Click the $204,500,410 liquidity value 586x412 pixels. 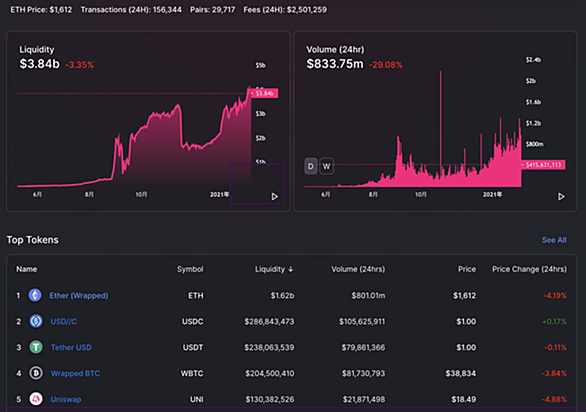pos(269,373)
